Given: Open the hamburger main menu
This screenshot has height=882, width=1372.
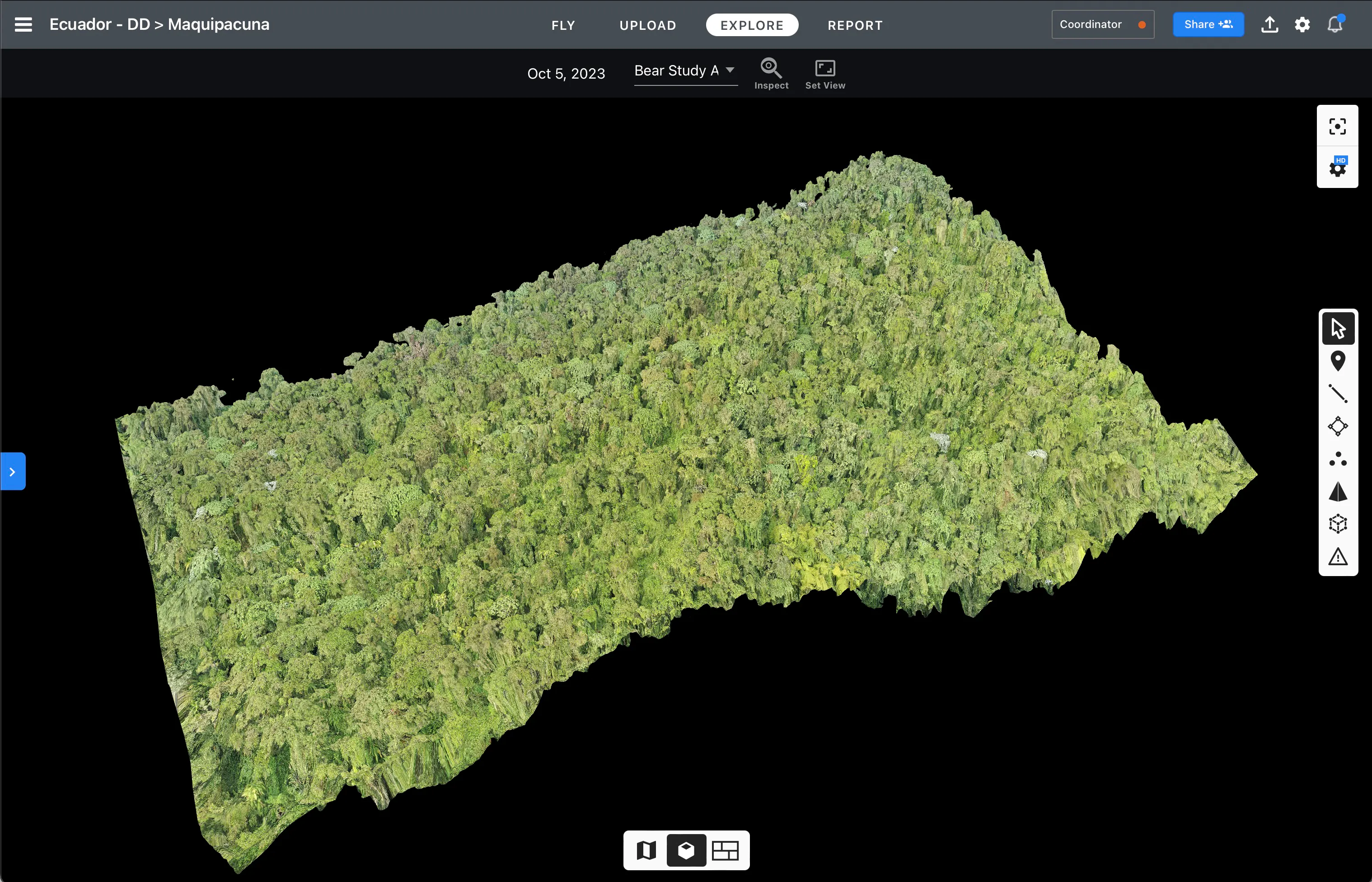Looking at the screenshot, I should click(23, 25).
